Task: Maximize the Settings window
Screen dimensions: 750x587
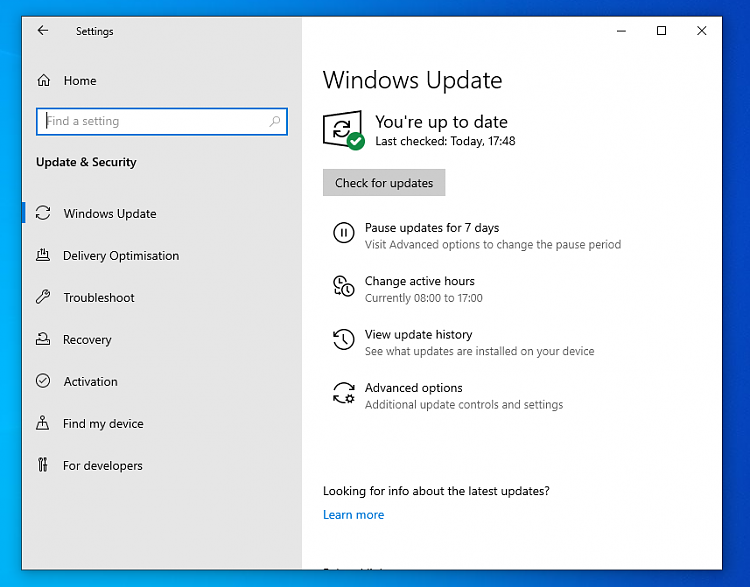Action: pos(662,31)
